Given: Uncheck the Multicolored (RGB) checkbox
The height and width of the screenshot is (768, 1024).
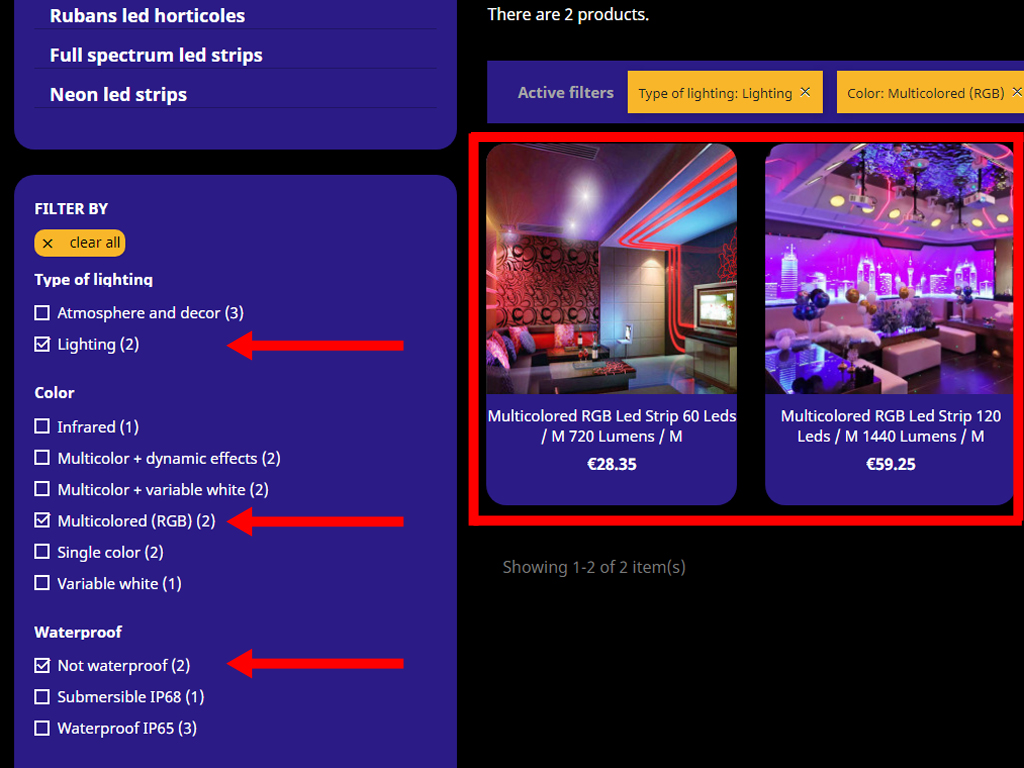Looking at the screenshot, I should click(42, 521).
